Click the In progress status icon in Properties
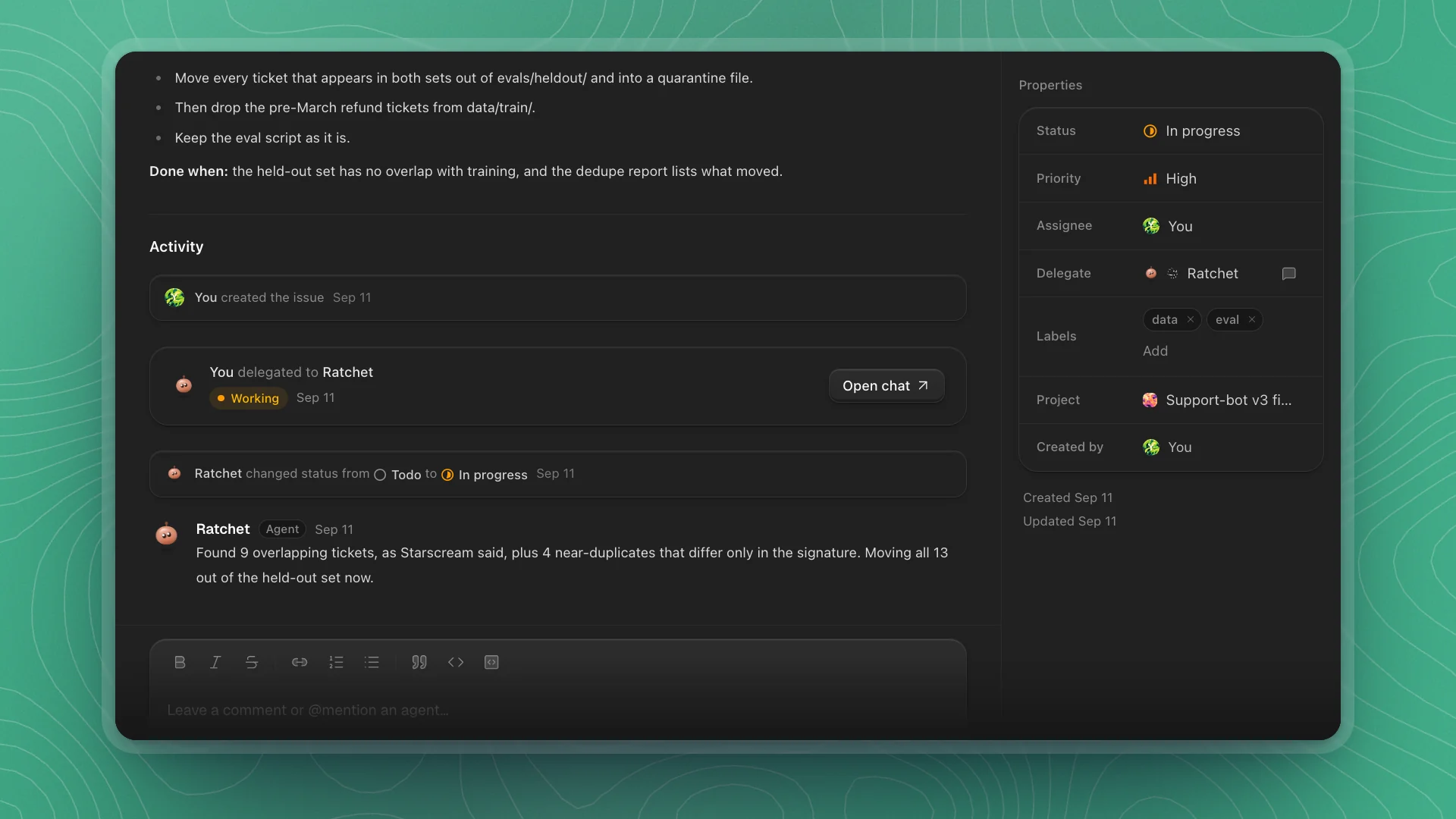1456x819 pixels. click(1150, 131)
